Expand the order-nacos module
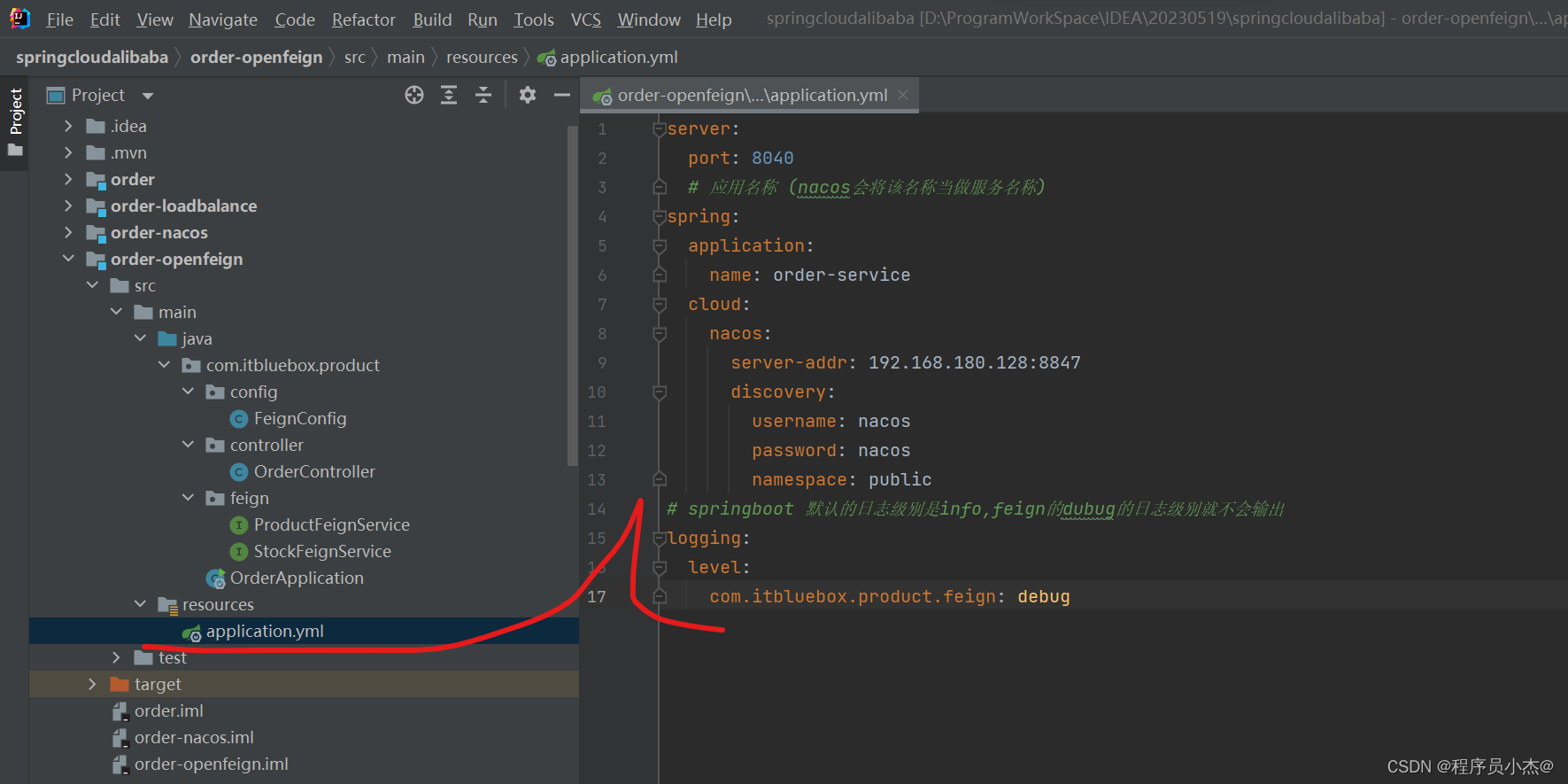Screen dimensions: 1568x784 coord(69,233)
